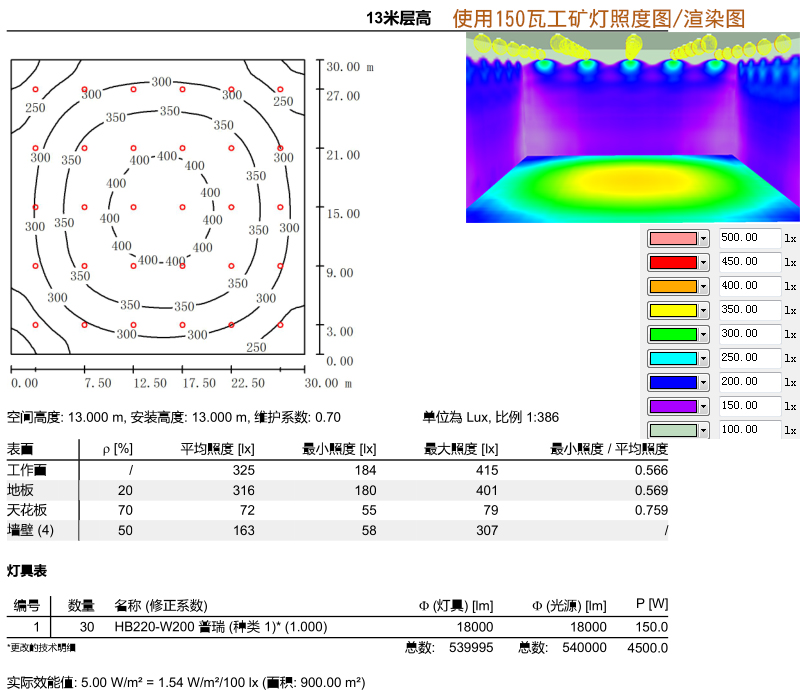Click the total lamp flux '540000'

[x=584, y=648]
